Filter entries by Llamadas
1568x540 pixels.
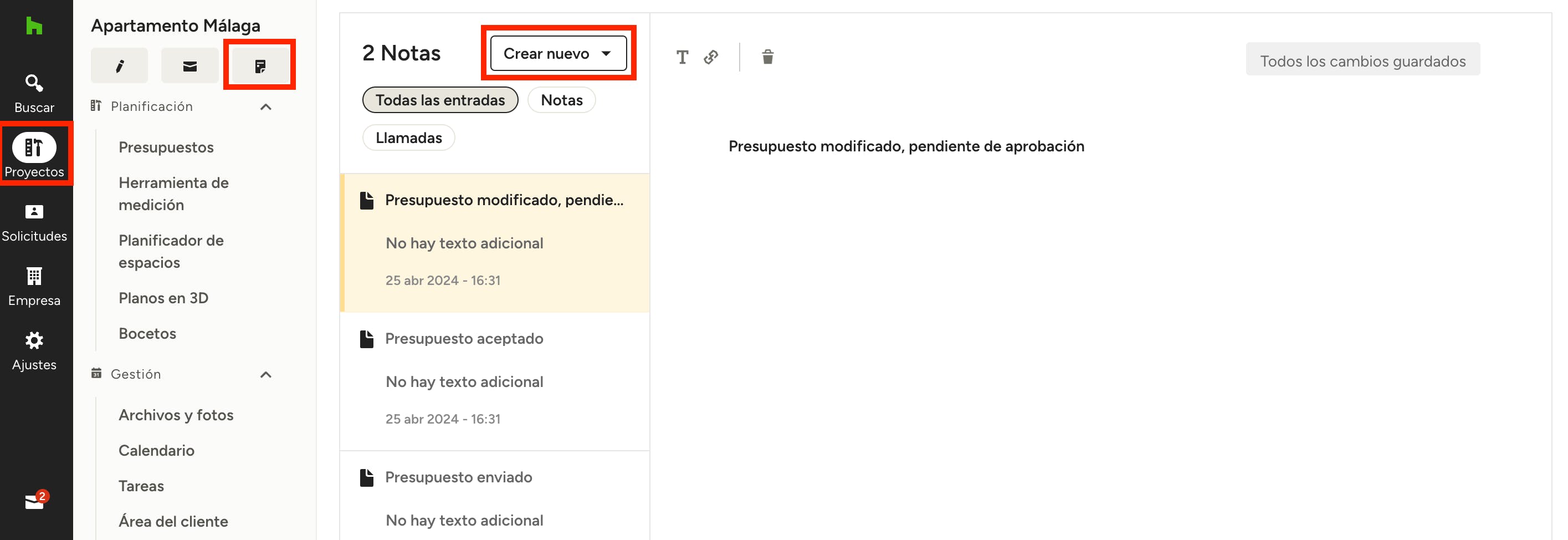point(408,137)
